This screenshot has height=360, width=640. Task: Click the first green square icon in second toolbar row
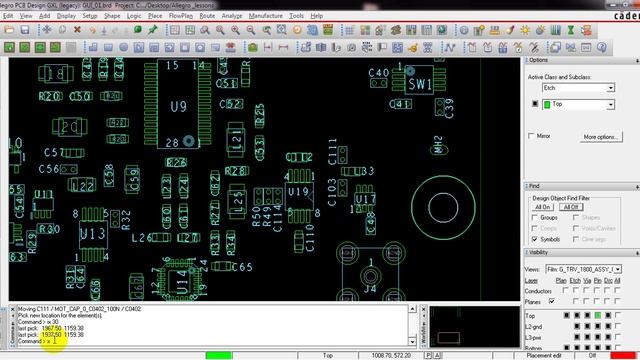click(x=9, y=47)
